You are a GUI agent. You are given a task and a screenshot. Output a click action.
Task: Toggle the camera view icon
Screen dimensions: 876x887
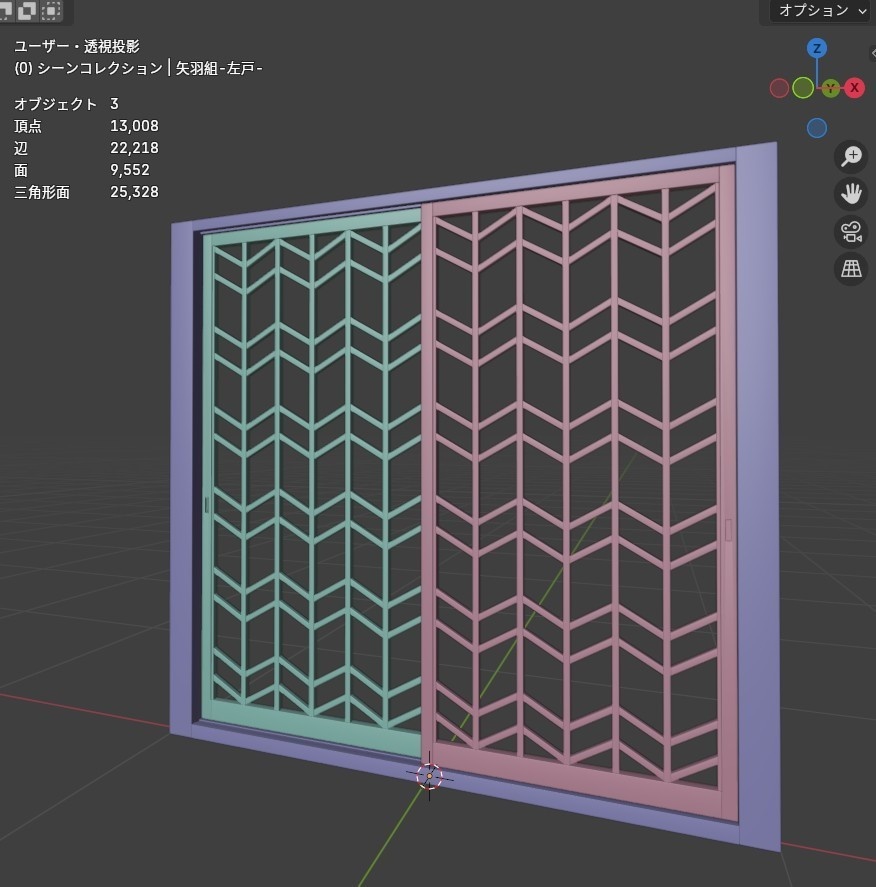point(851,231)
